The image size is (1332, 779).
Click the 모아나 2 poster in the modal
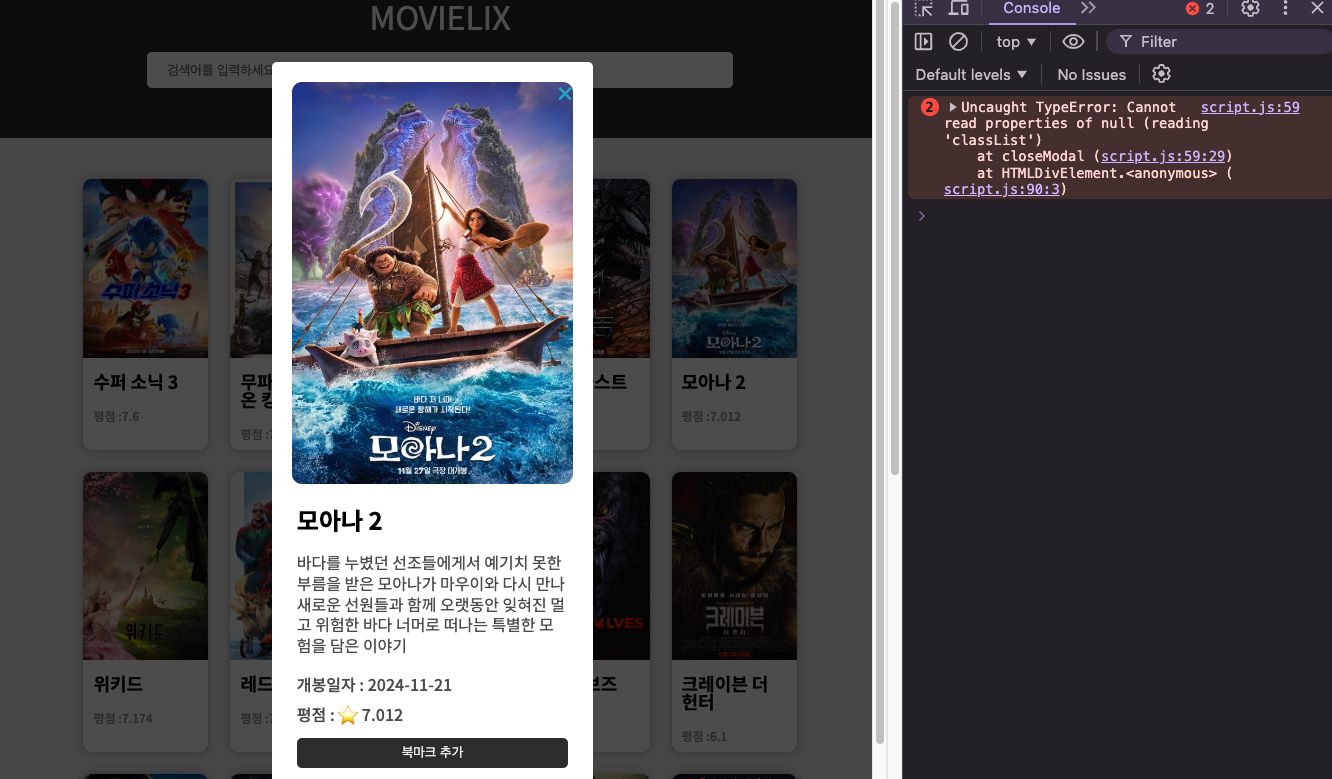tap(432, 283)
